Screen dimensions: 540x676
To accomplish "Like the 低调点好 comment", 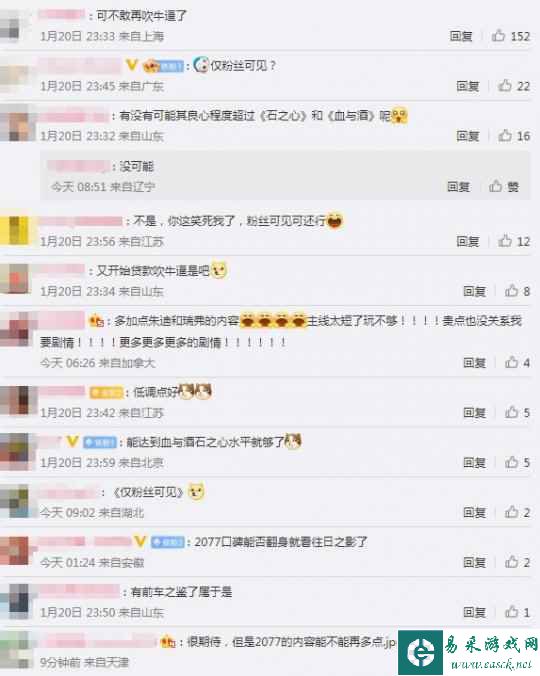I will coord(511,413).
